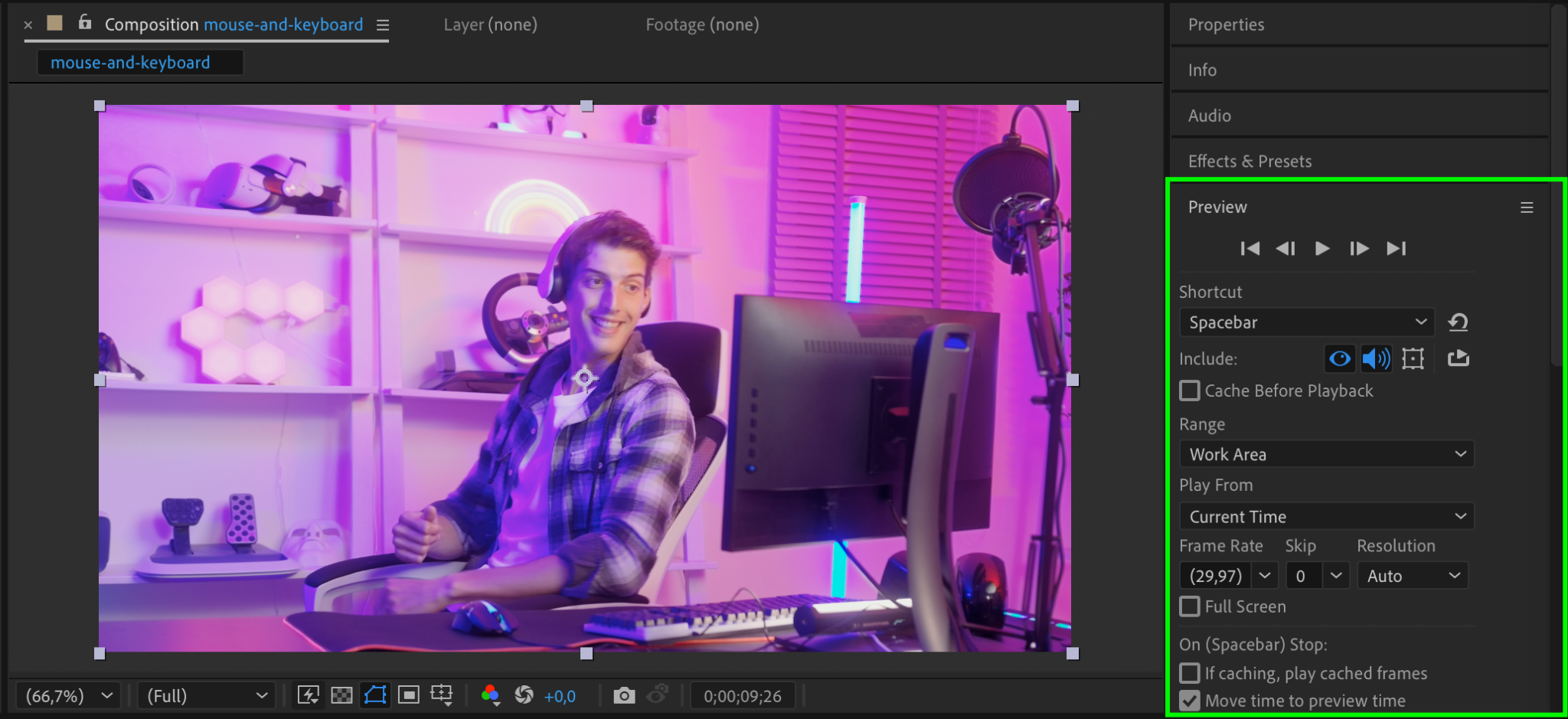Click the Play button in Preview panel
Image resolution: width=1568 pixels, height=719 pixels.
(x=1321, y=248)
